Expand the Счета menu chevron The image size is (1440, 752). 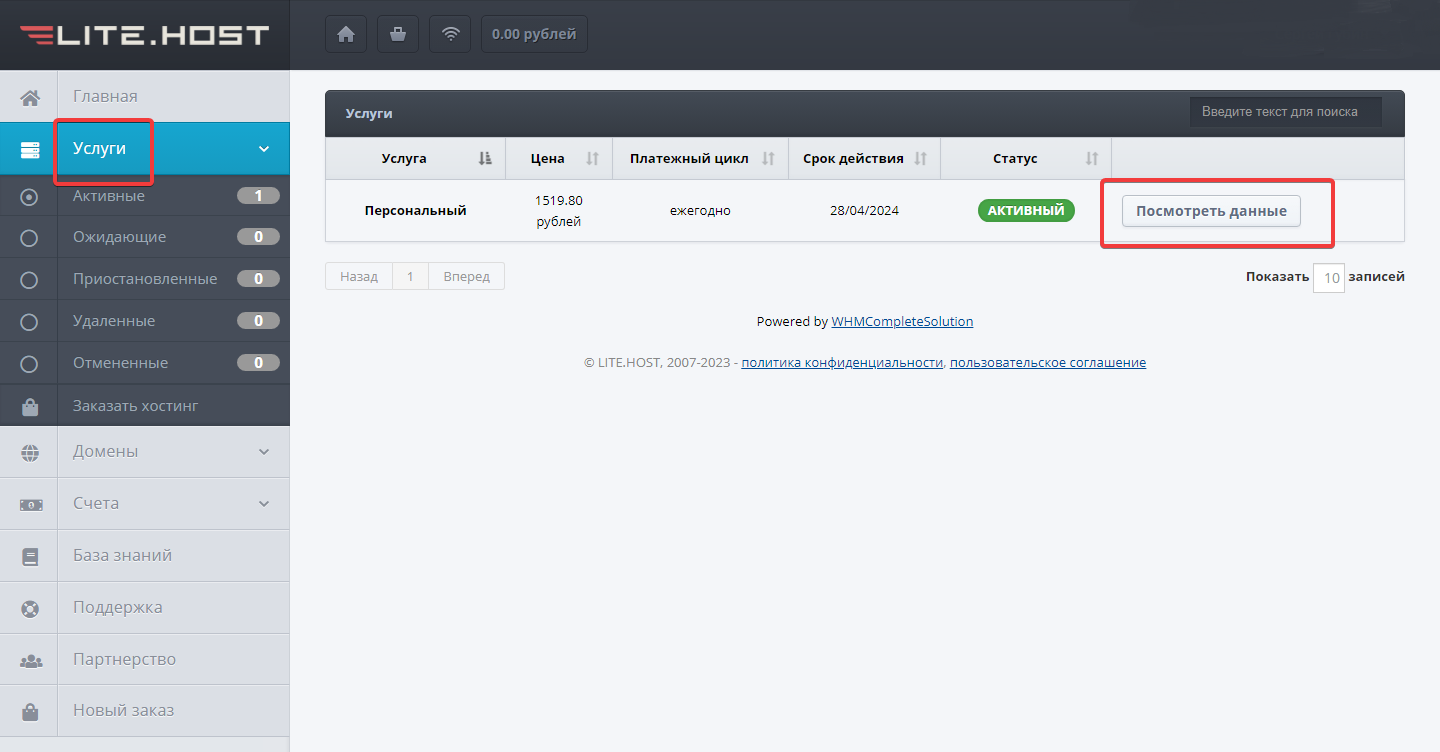pyautogui.click(x=264, y=504)
